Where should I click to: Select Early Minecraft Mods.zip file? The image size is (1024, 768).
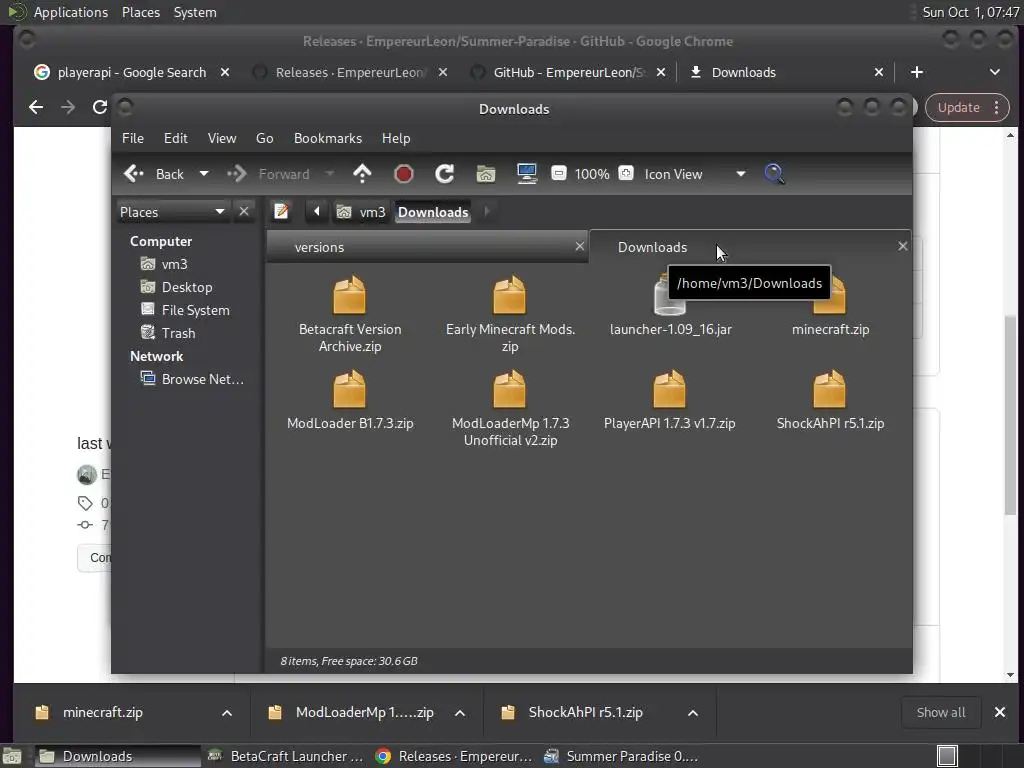point(510,315)
